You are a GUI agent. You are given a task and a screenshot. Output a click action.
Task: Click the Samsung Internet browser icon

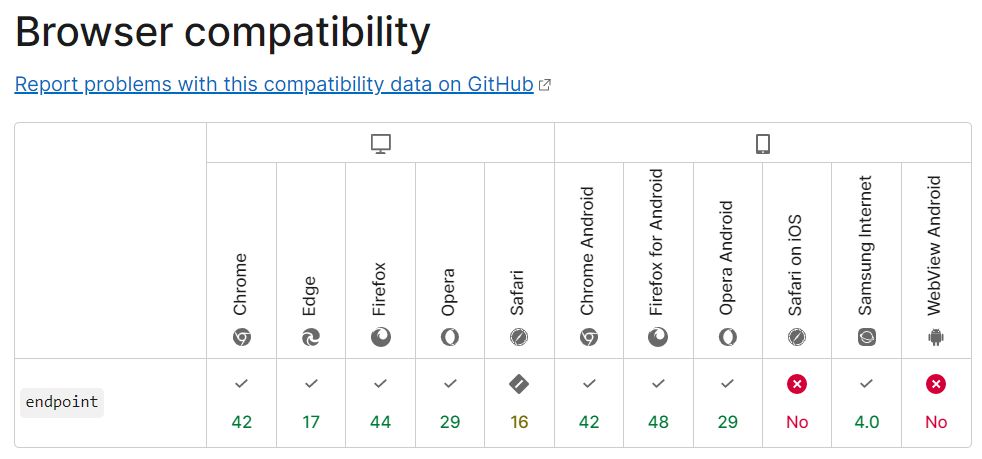866,338
